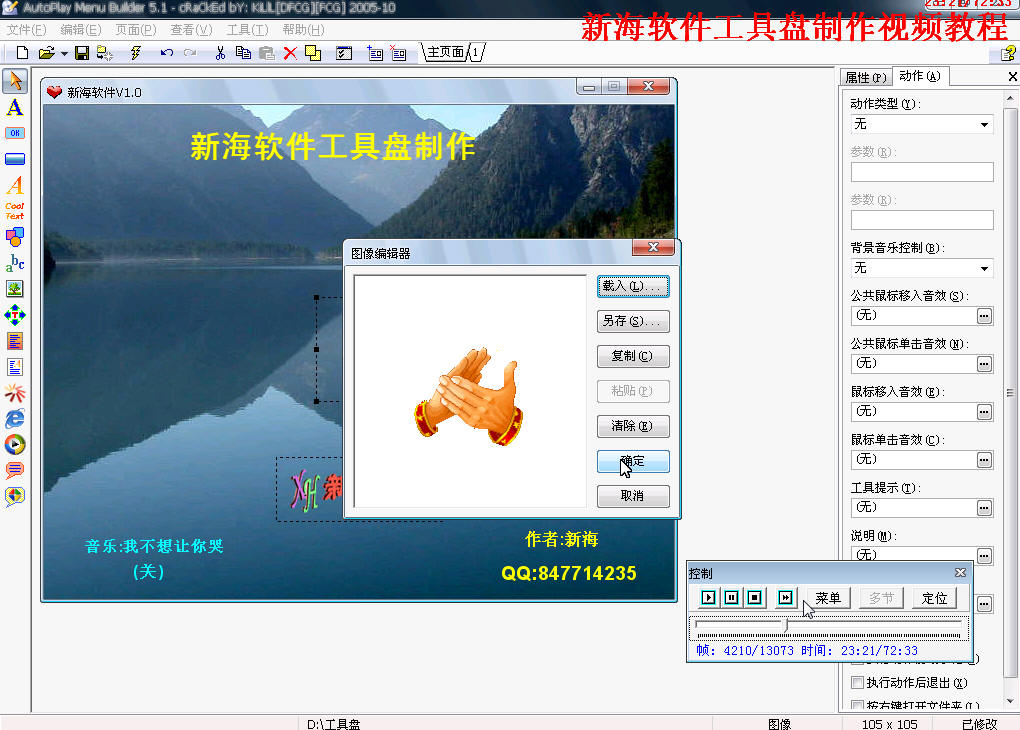The width and height of the screenshot is (1020, 730).
Task: Browse for 公共鼠标单击音效 sound
Action: click(x=984, y=364)
